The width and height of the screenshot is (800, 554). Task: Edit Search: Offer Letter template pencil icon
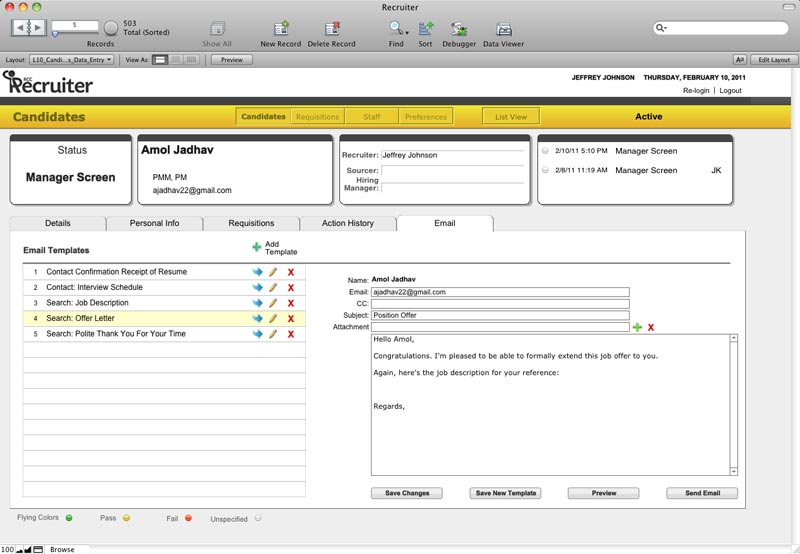tap(273, 318)
